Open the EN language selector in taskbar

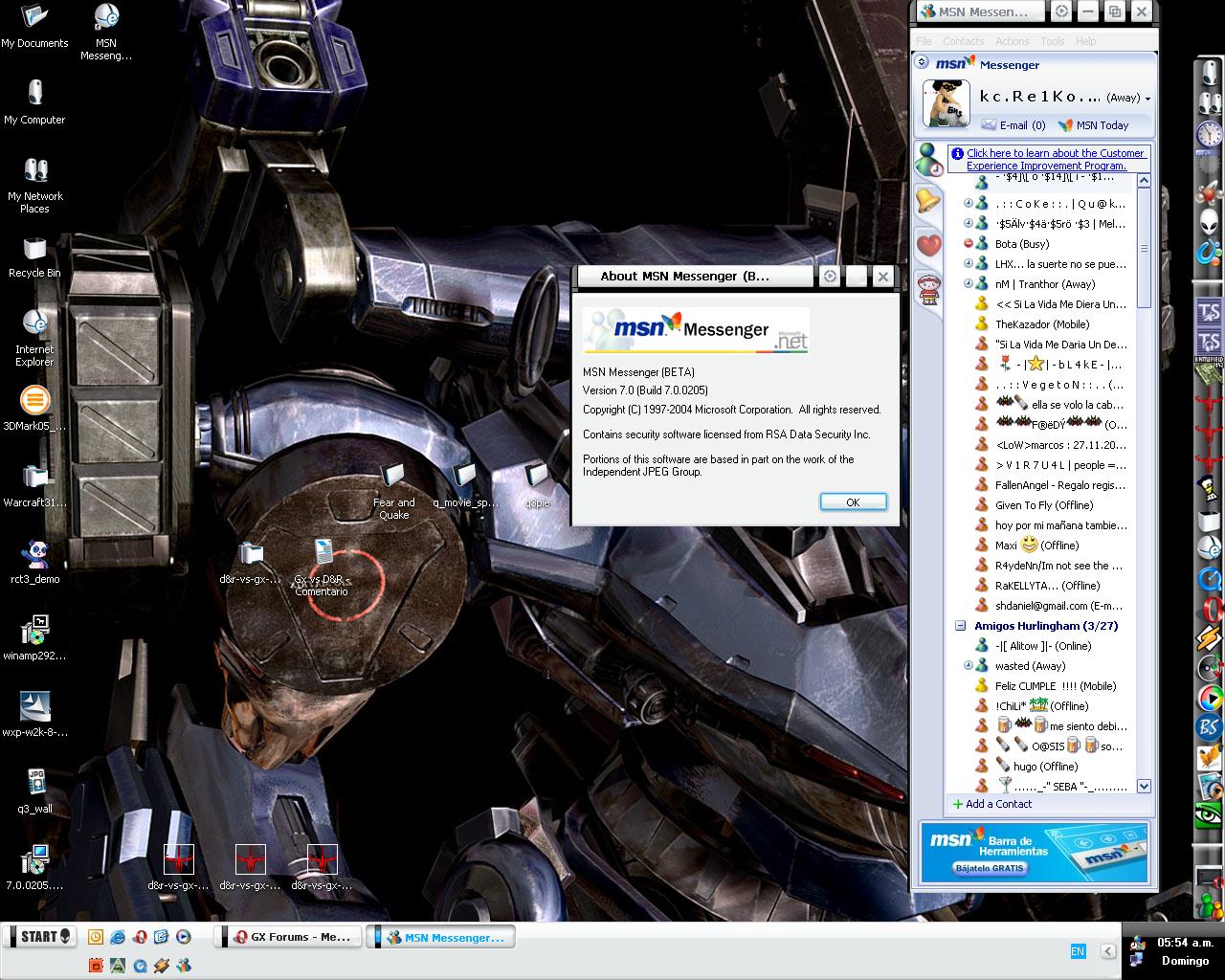[x=1078, y=951]
